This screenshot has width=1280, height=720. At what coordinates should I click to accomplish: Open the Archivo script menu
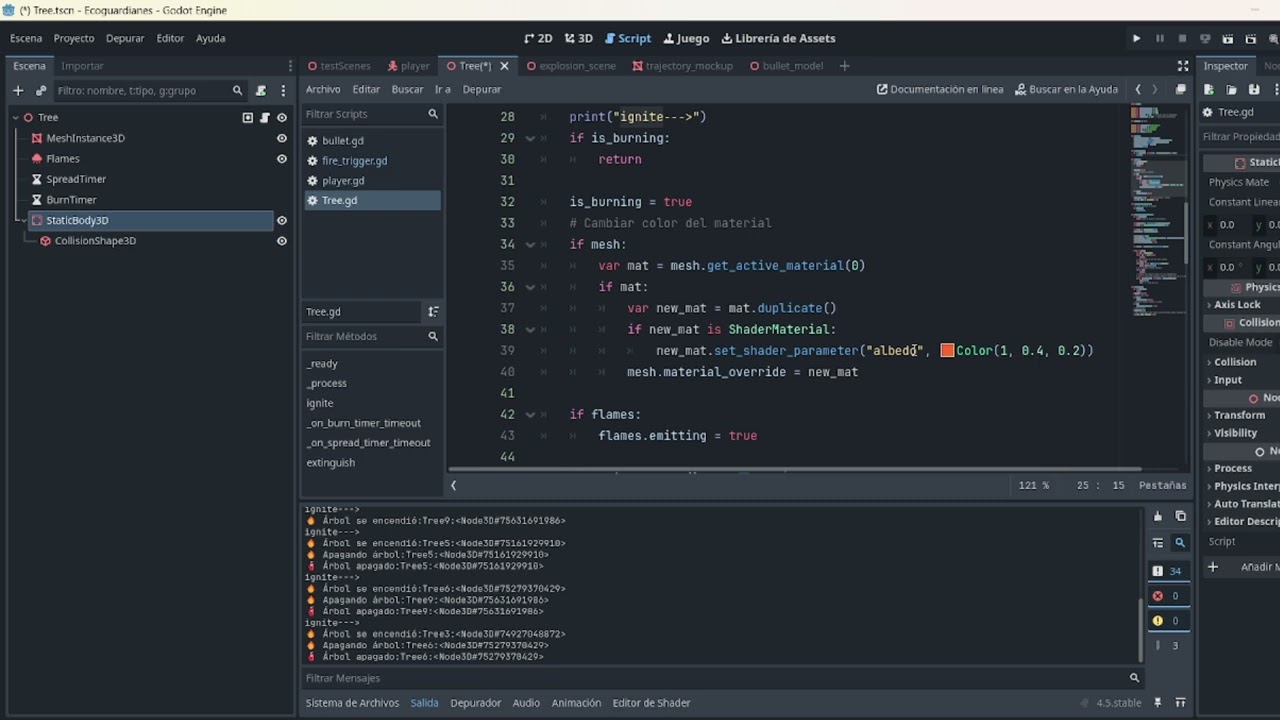(x=323, y=89)
